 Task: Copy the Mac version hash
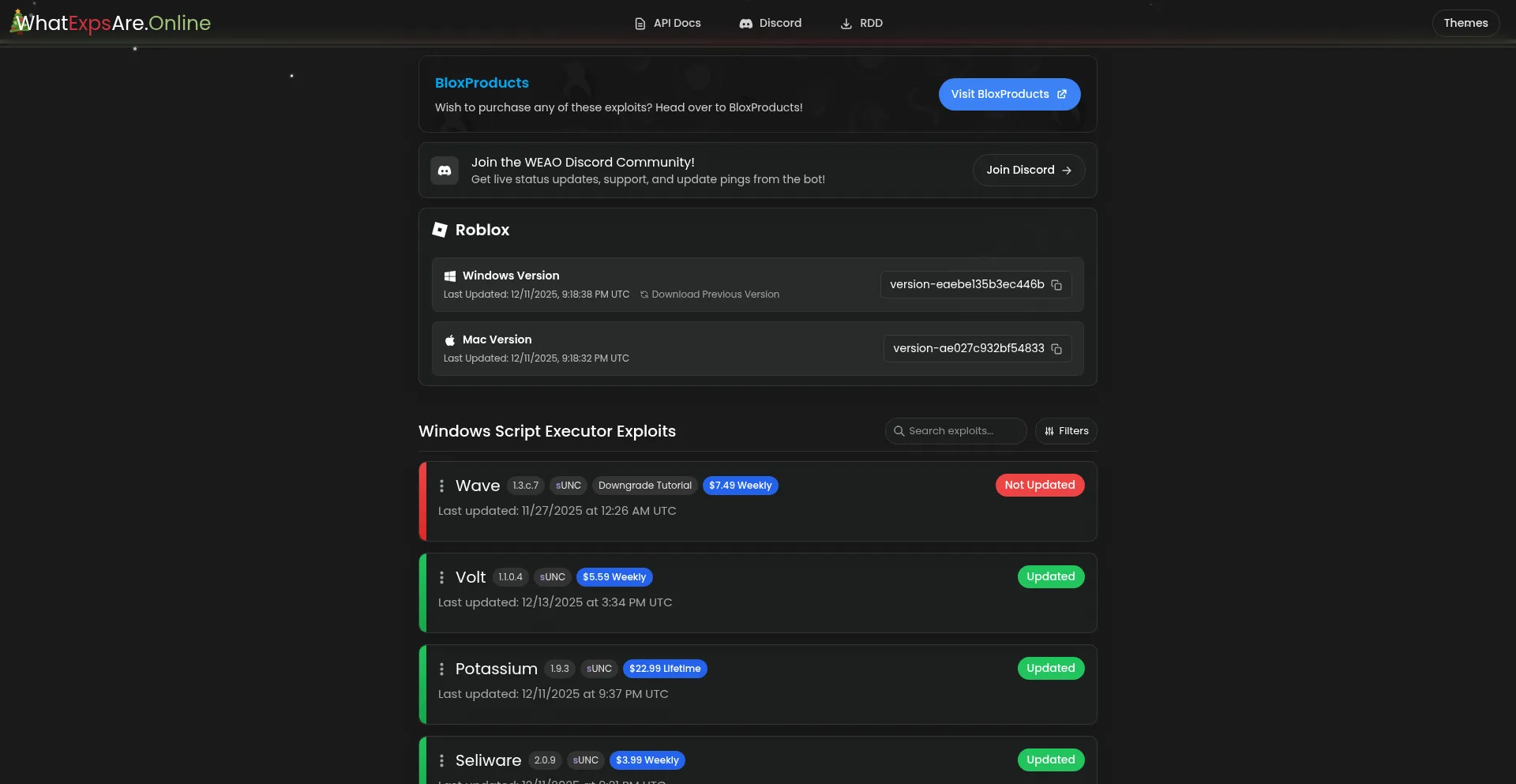tap(1056, 349)
